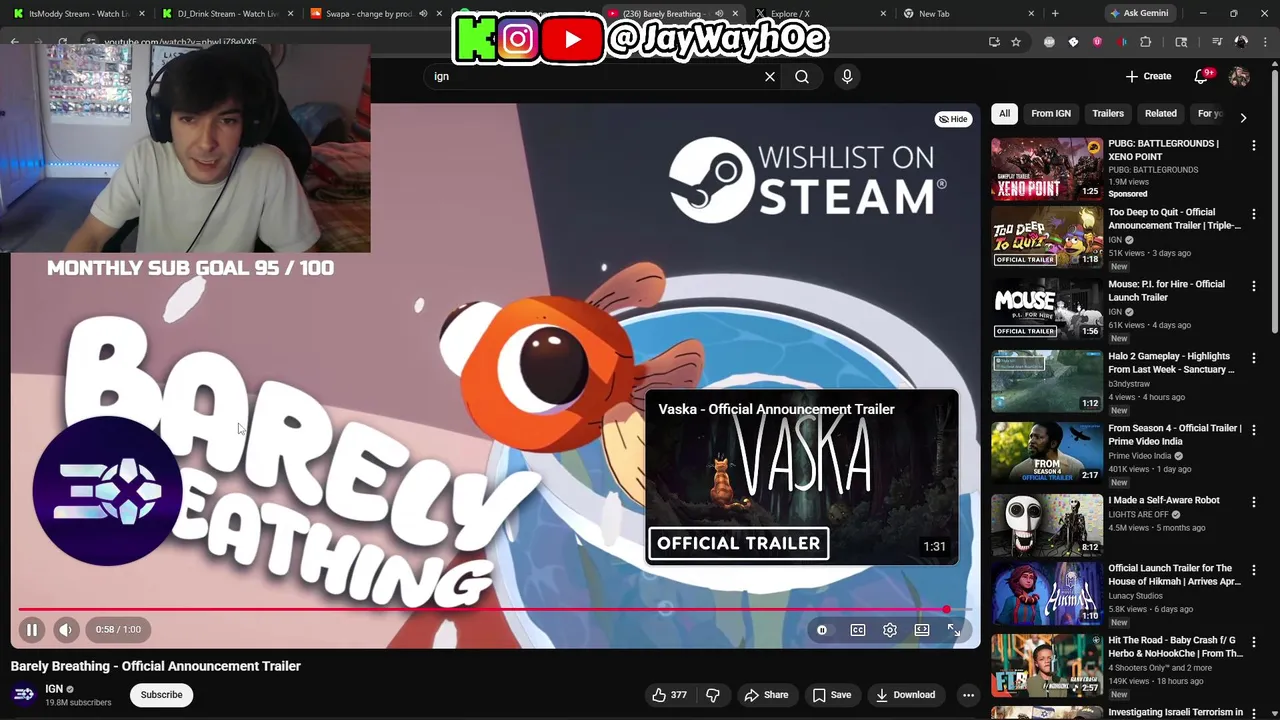This screenshot has height=720, width=1280.
Task: Switch to the New Tab browser tab
Action: pyautogui.click(x=966, y=14)
